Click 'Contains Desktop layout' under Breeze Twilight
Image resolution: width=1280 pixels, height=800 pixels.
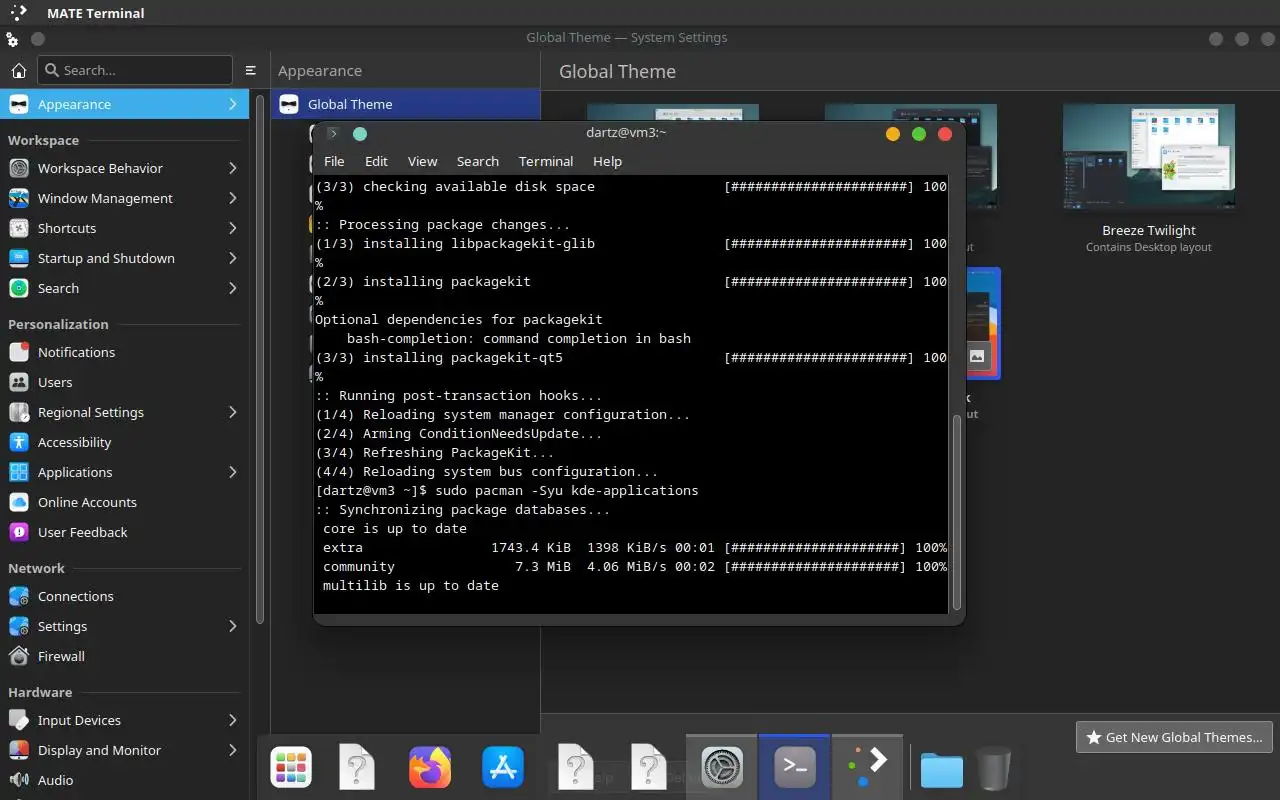(1149, 247)
